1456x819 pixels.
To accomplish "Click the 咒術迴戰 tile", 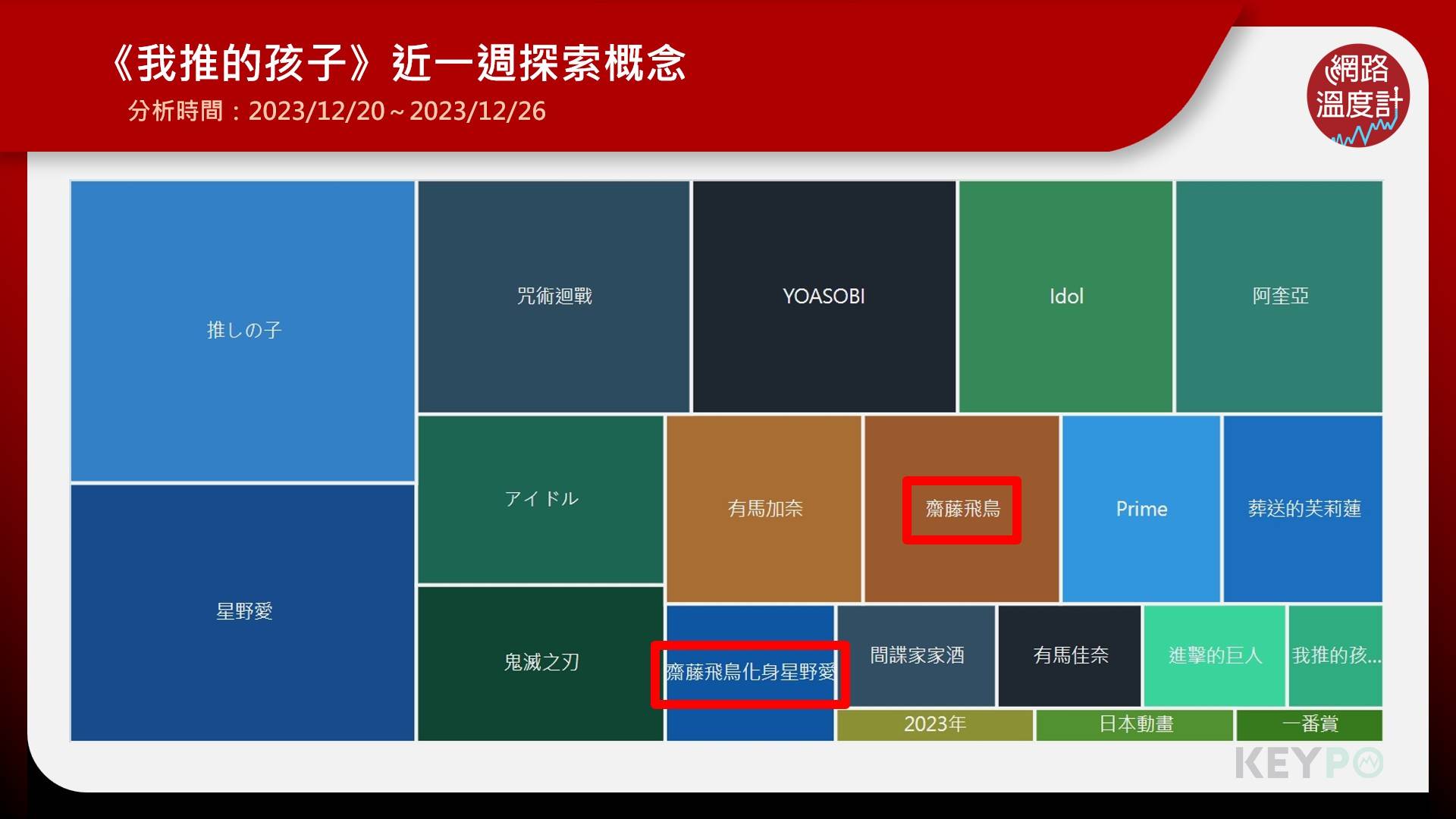I will point(554,297).
